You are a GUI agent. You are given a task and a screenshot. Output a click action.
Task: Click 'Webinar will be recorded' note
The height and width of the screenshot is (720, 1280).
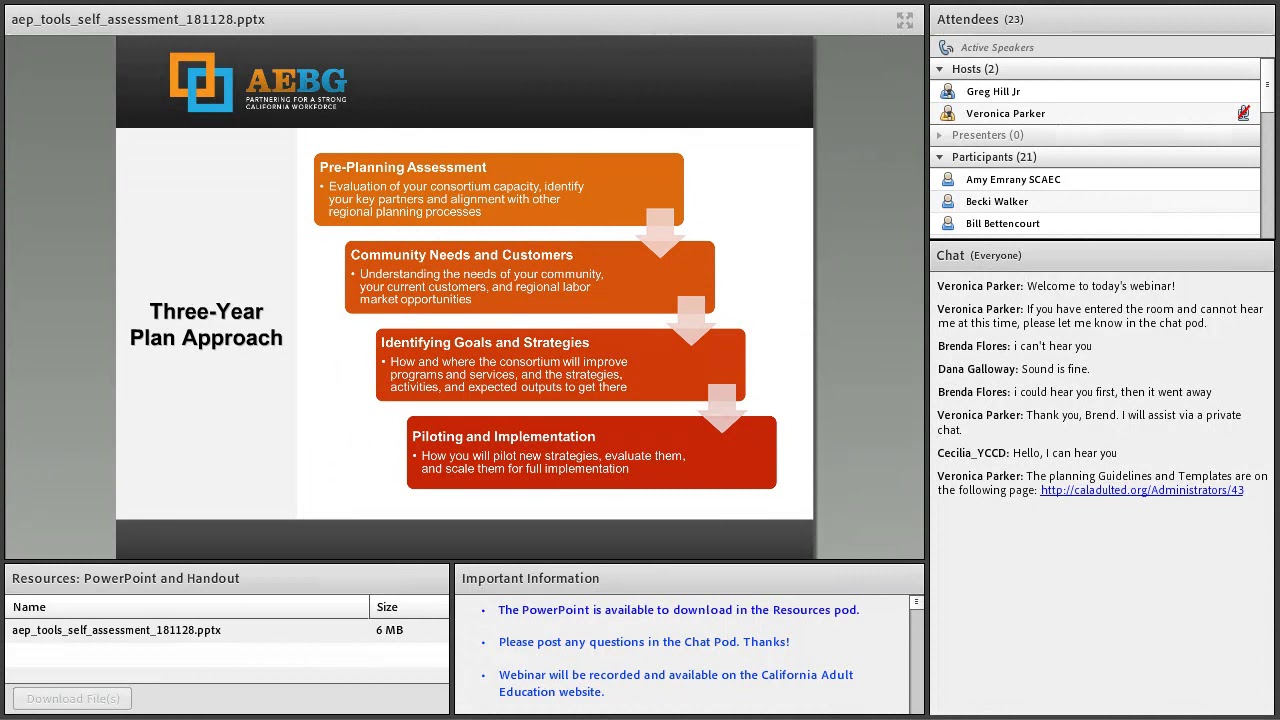point(676,683)
